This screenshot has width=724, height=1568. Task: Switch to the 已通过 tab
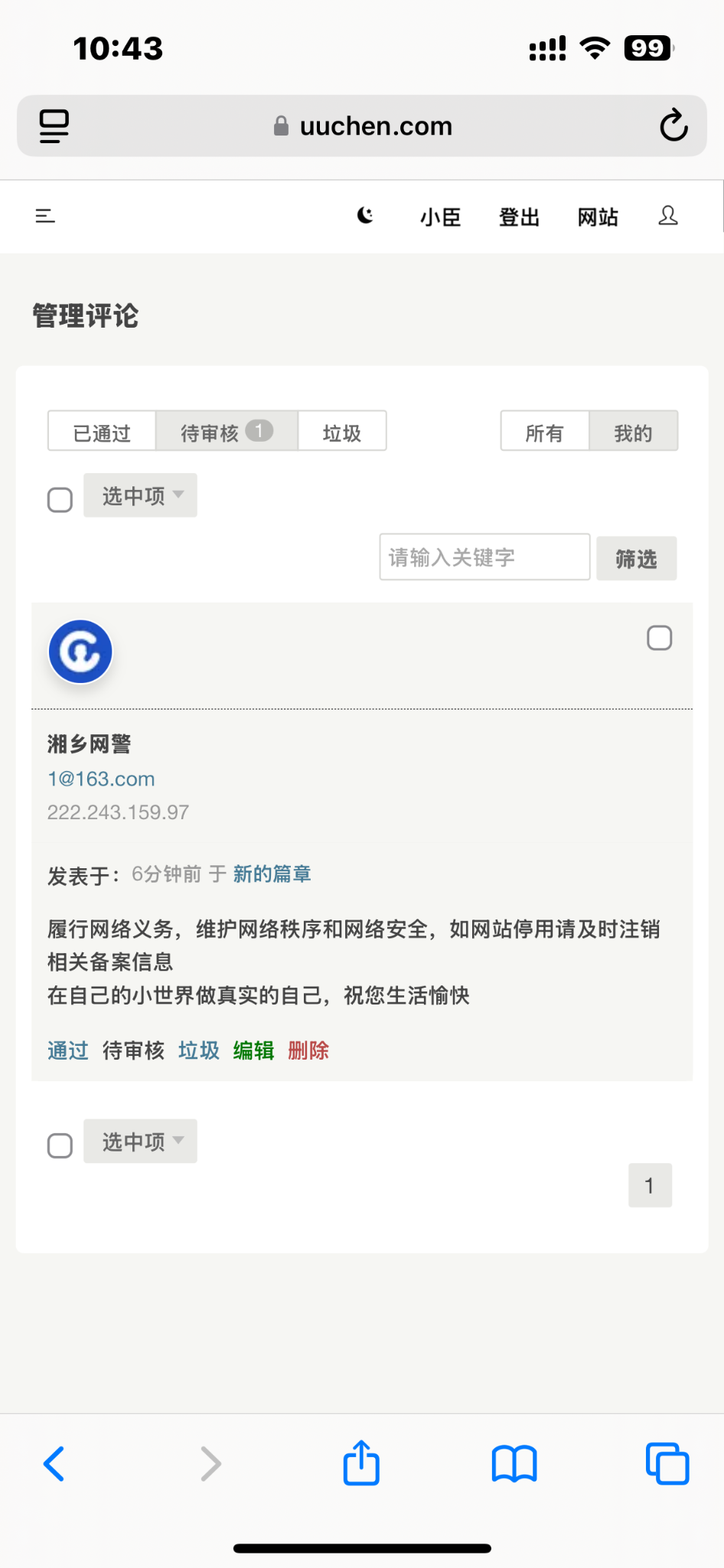point(102,432)
